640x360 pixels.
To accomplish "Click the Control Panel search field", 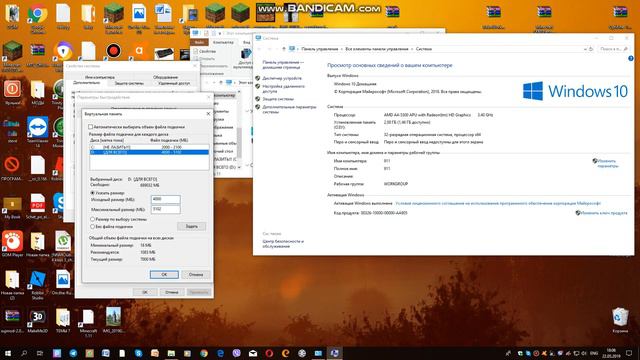I will point(613,49).
